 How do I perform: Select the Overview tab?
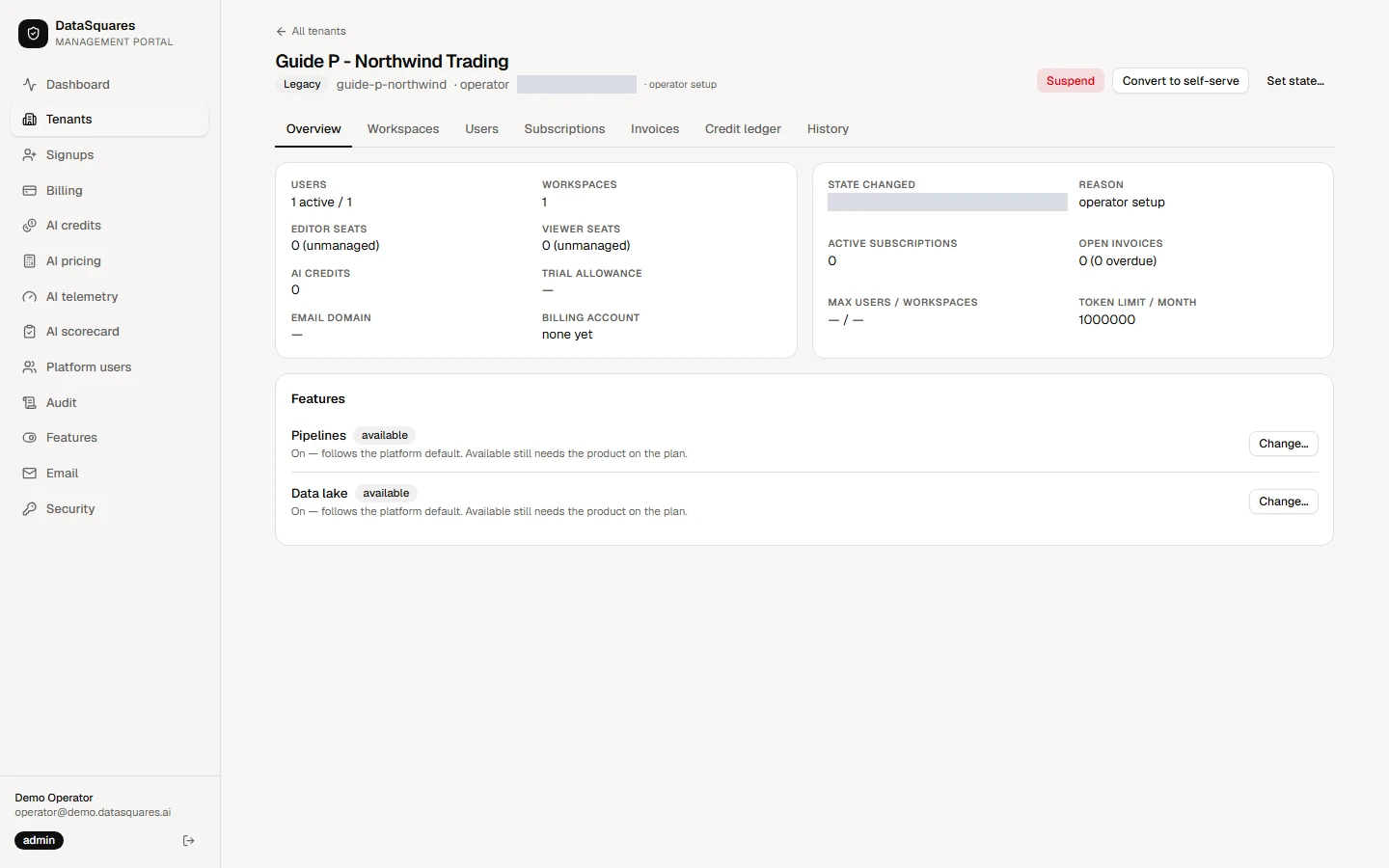pos(313,129)
